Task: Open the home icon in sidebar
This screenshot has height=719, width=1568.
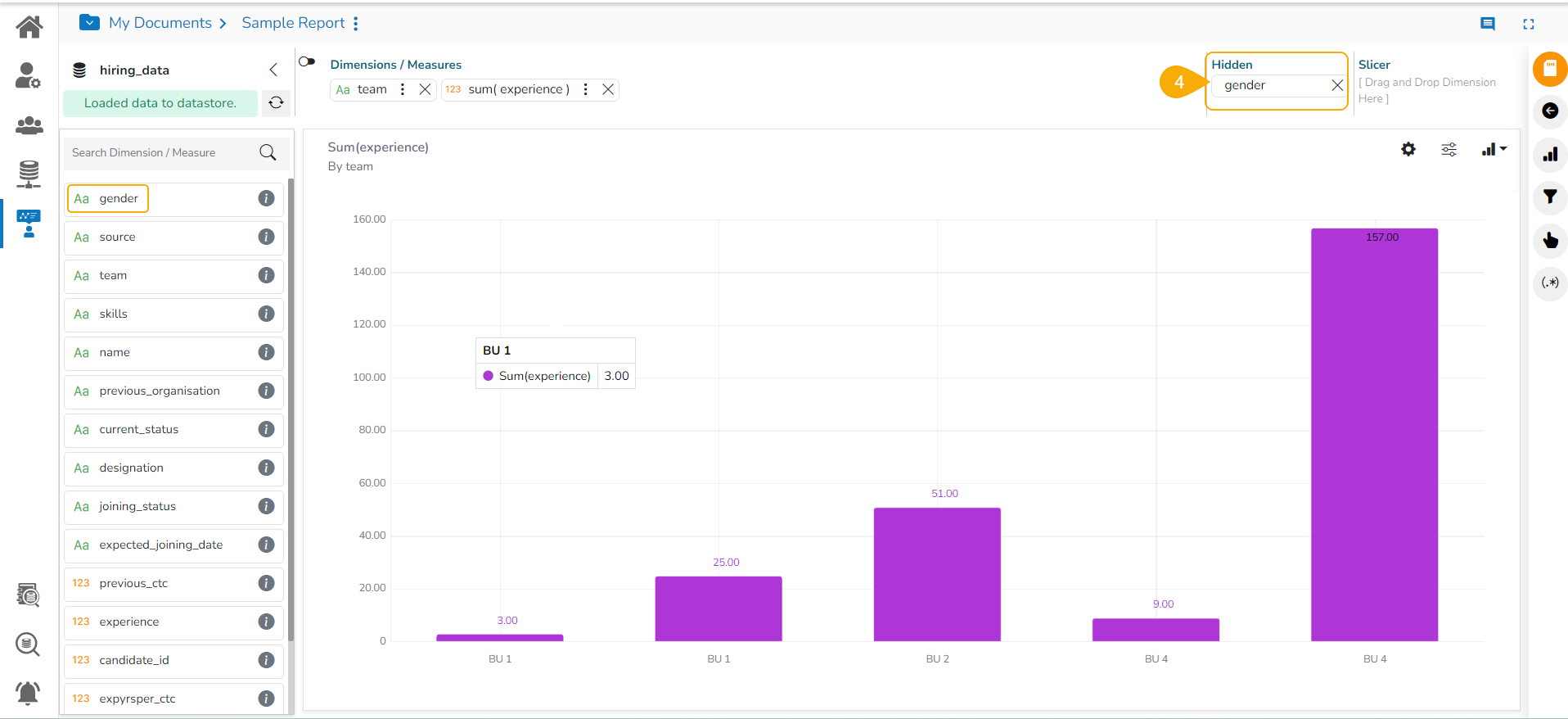Action: (x=29, y=27)
